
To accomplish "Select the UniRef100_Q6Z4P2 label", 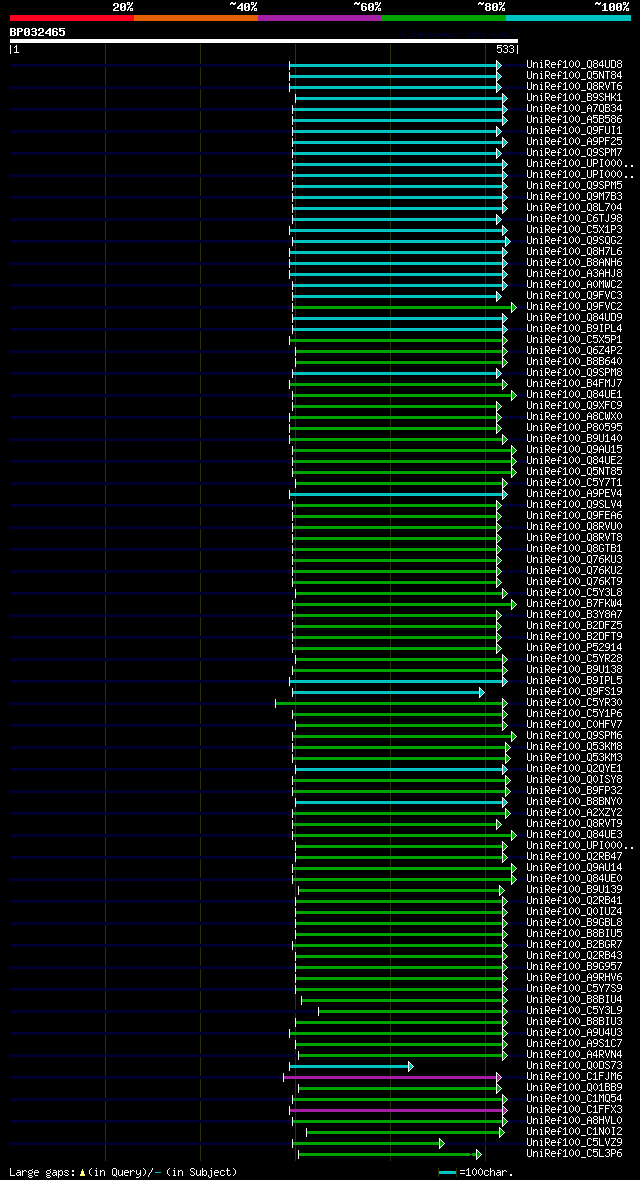I will (x=574, y=350).
